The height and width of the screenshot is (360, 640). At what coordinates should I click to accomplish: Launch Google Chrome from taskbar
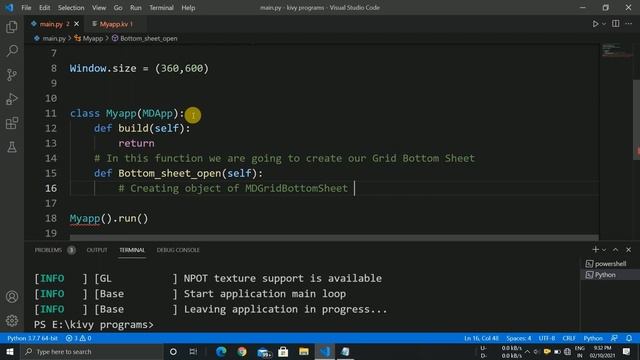click(x=242, y=351)
